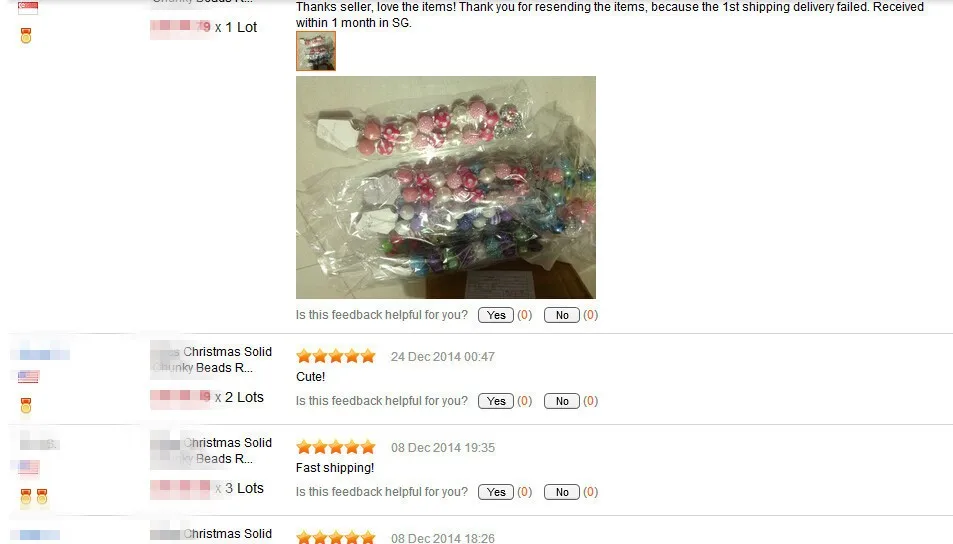This screenshot has width=953, height=544.
Task: Click Yes under the bead photo review
Action: point(495,315)
